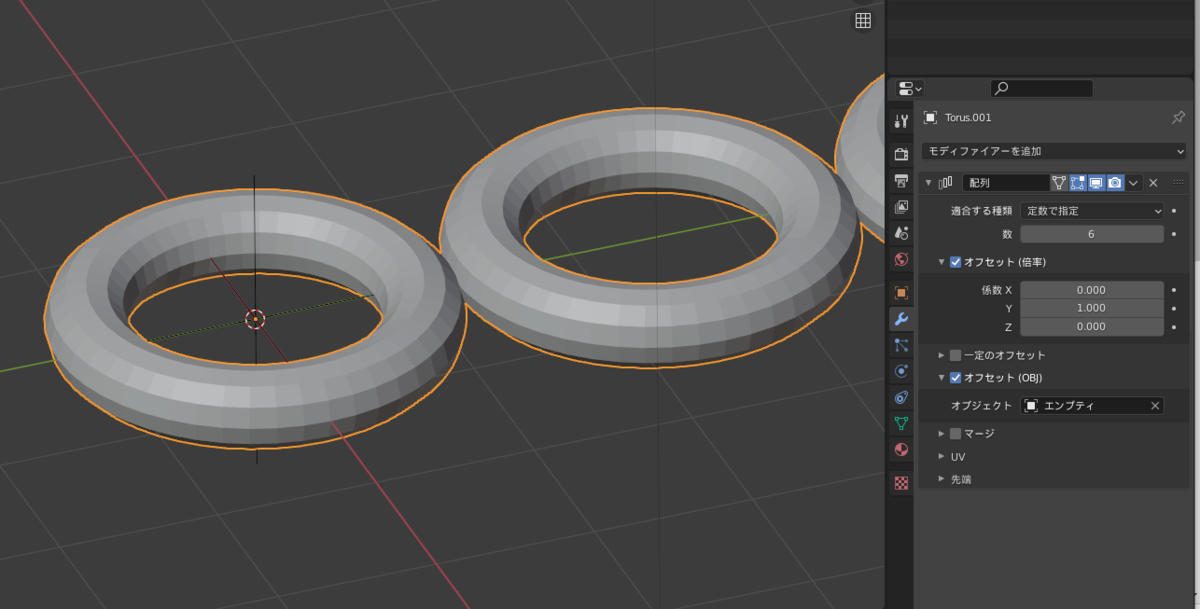Open the Object properties tab
The width and height of the screenshot is (1200, 609).
(901, 292)
